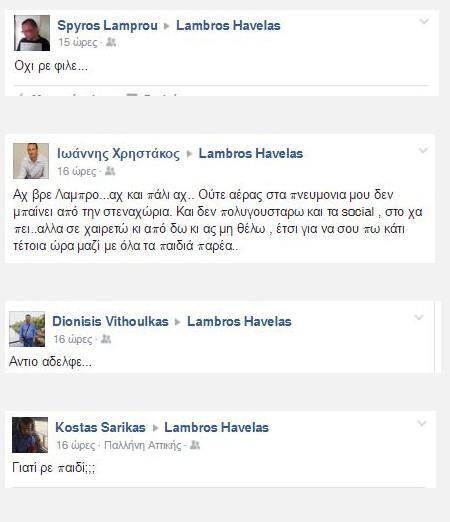The width and height of the screenshot is (450, 522).
Task: Open Spyros Lamprou's profile picture
Action: click(x=32, y=33)
